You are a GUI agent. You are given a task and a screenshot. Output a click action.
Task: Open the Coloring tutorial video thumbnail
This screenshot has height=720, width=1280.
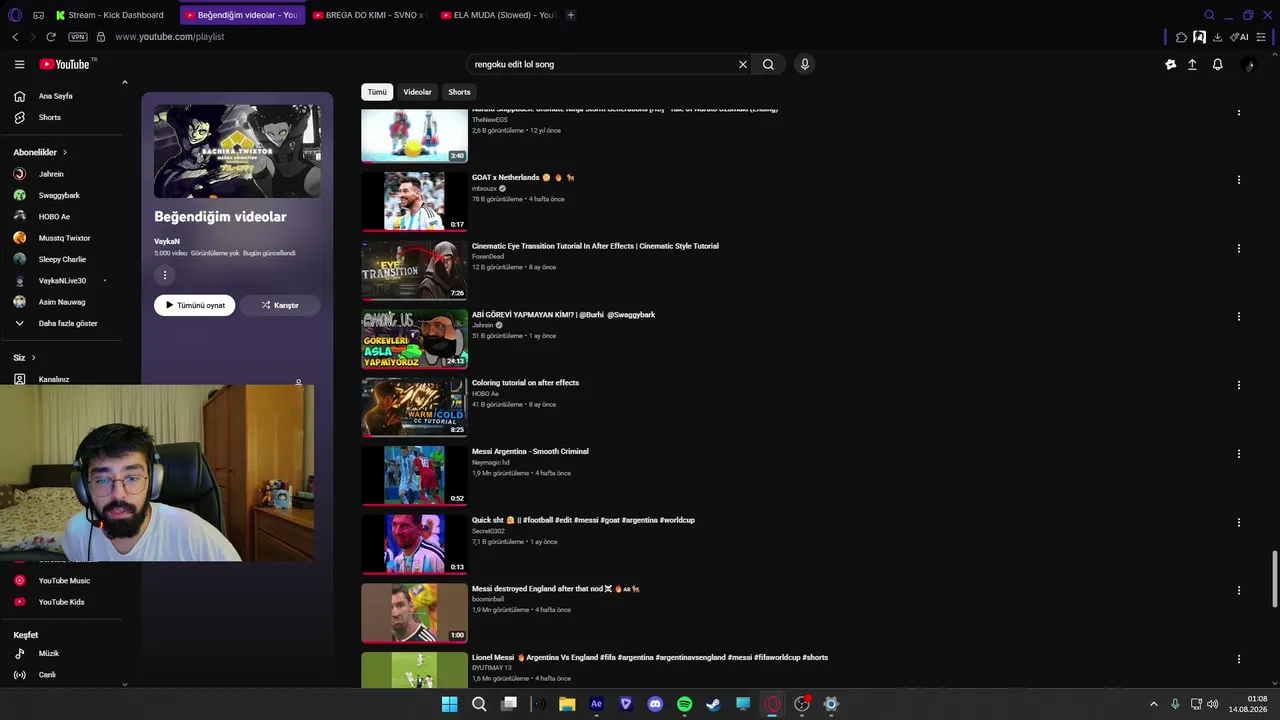[x=414, y=407]
